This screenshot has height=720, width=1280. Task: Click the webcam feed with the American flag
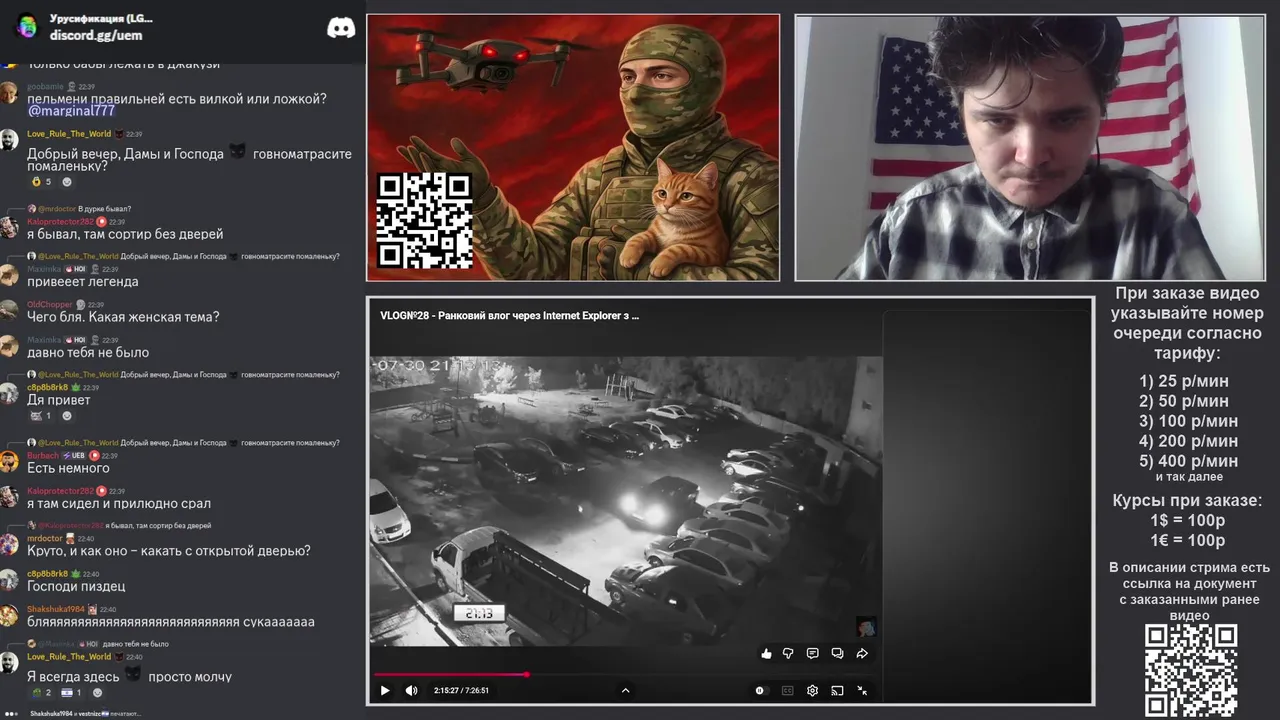click(x=1030, y=147)
